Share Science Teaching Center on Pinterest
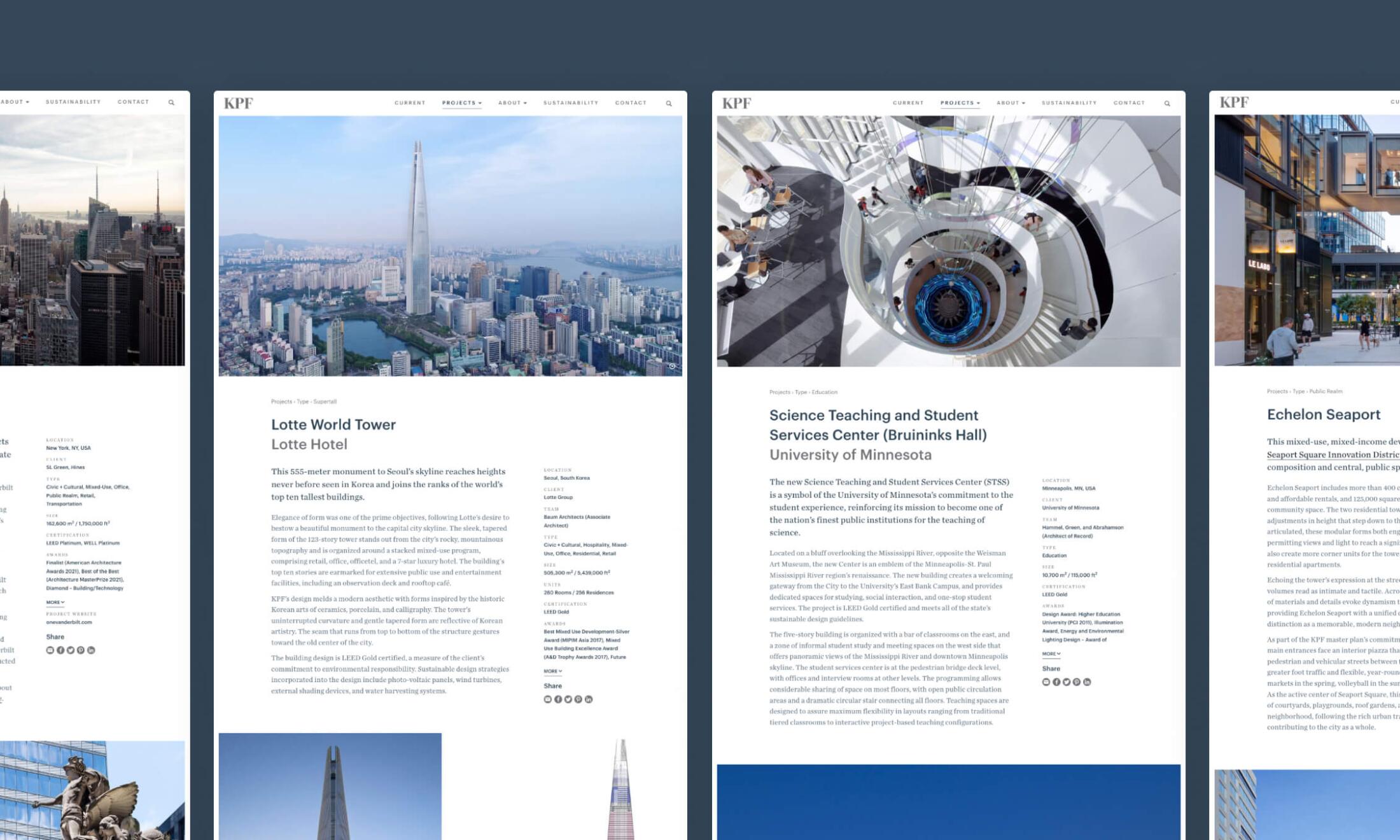Screen dimensions: 1400x840 (x=1077, y=682)
